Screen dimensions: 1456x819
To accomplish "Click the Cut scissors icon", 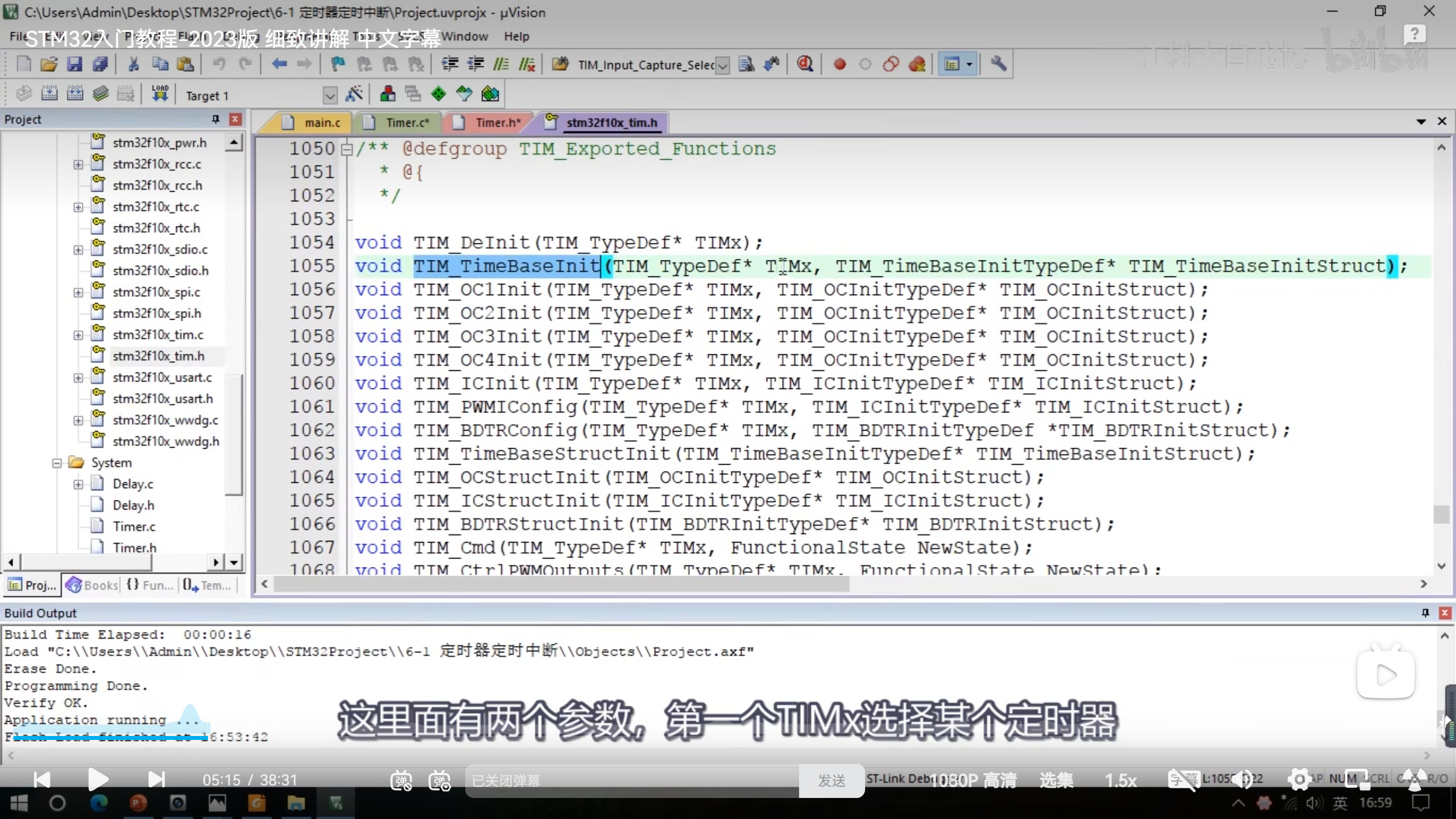I will click(x=134, y=64).
